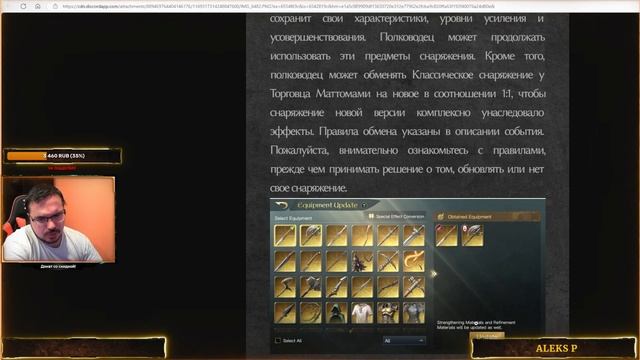Open the site info lock icon
Image resolution: width=640 pixels, height=360 pixels.
pyautogui.click(x=55, y=6)
